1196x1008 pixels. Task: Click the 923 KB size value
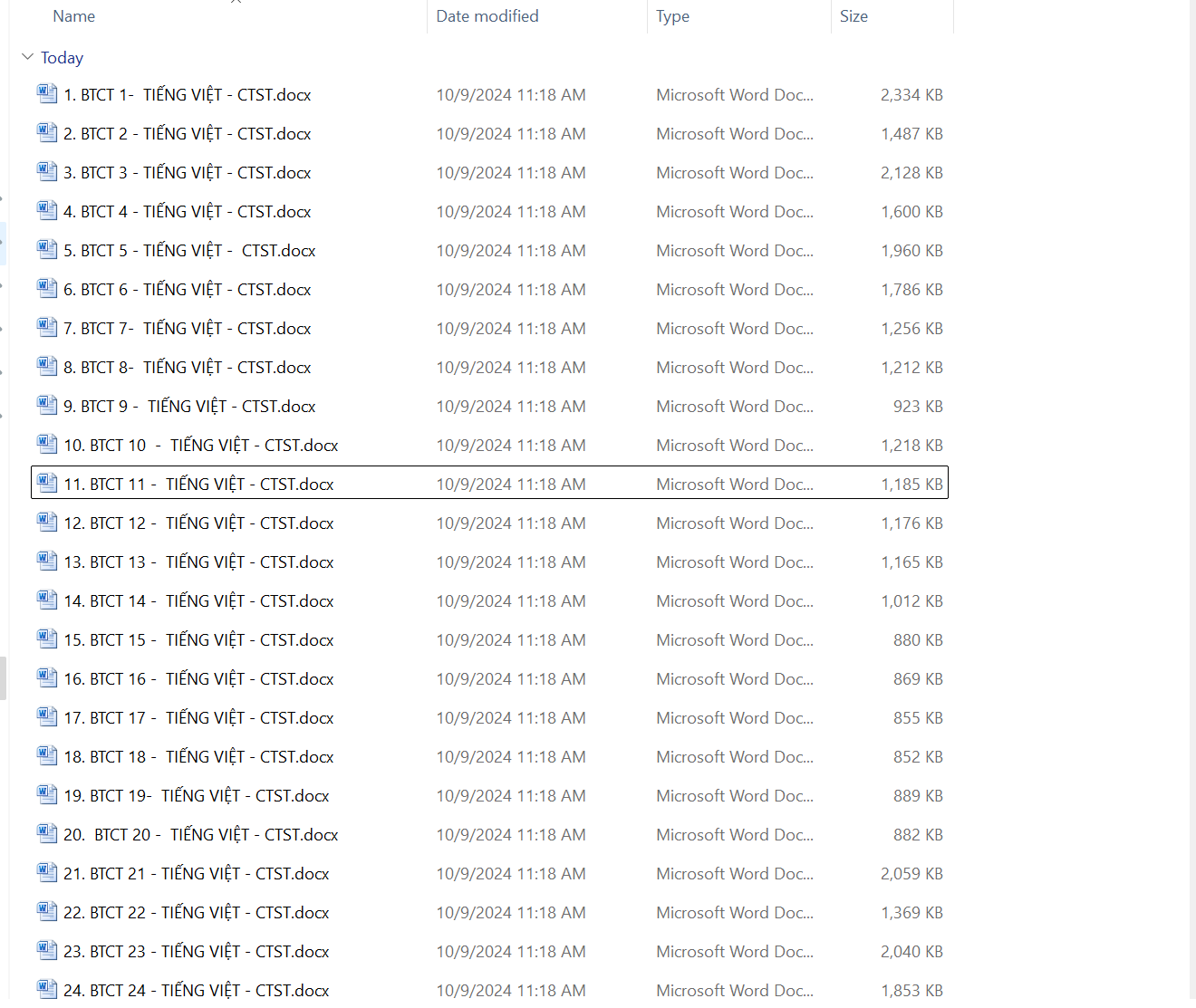point(918,407)
